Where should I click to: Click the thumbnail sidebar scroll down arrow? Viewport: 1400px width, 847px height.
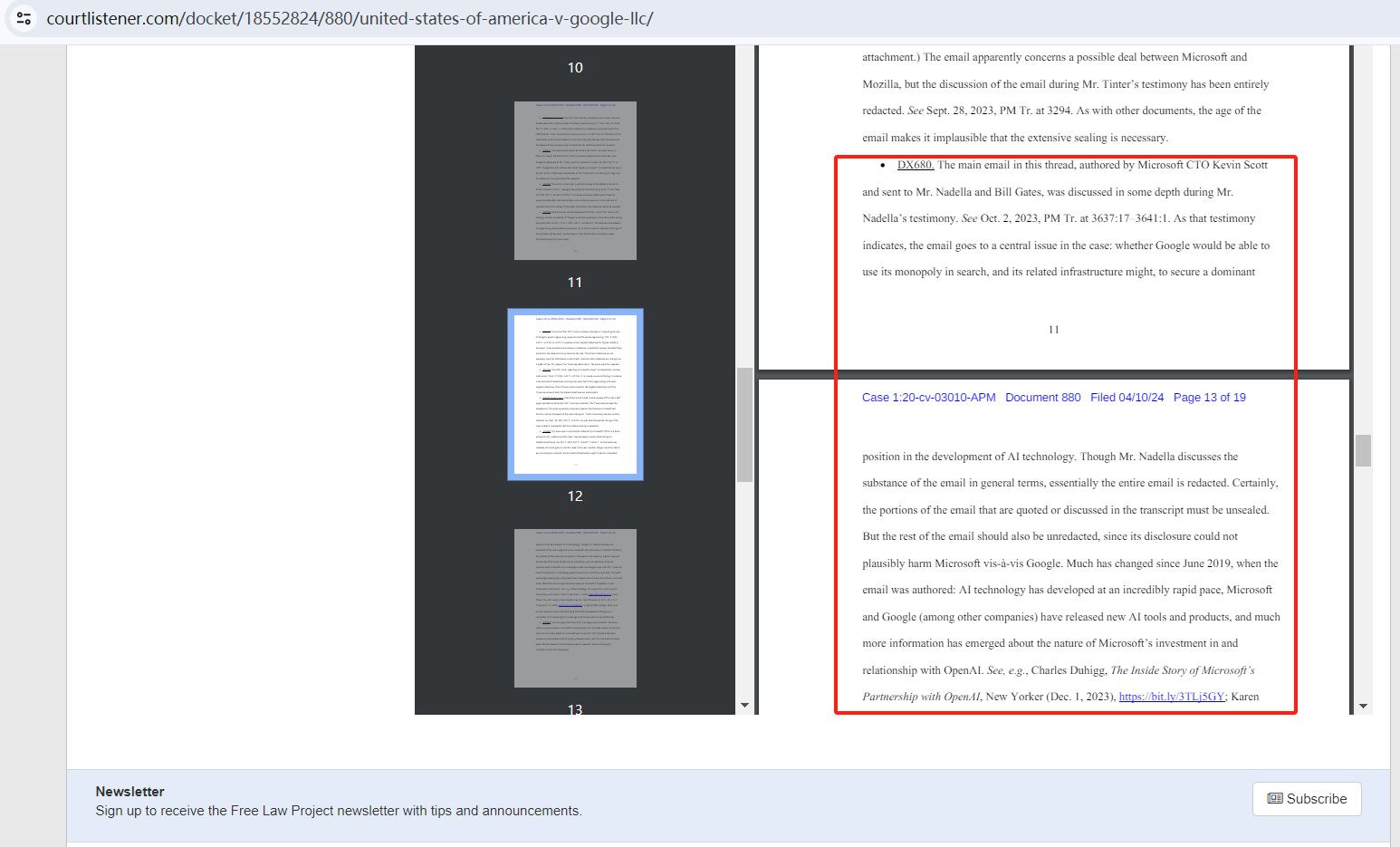[744, 705]
